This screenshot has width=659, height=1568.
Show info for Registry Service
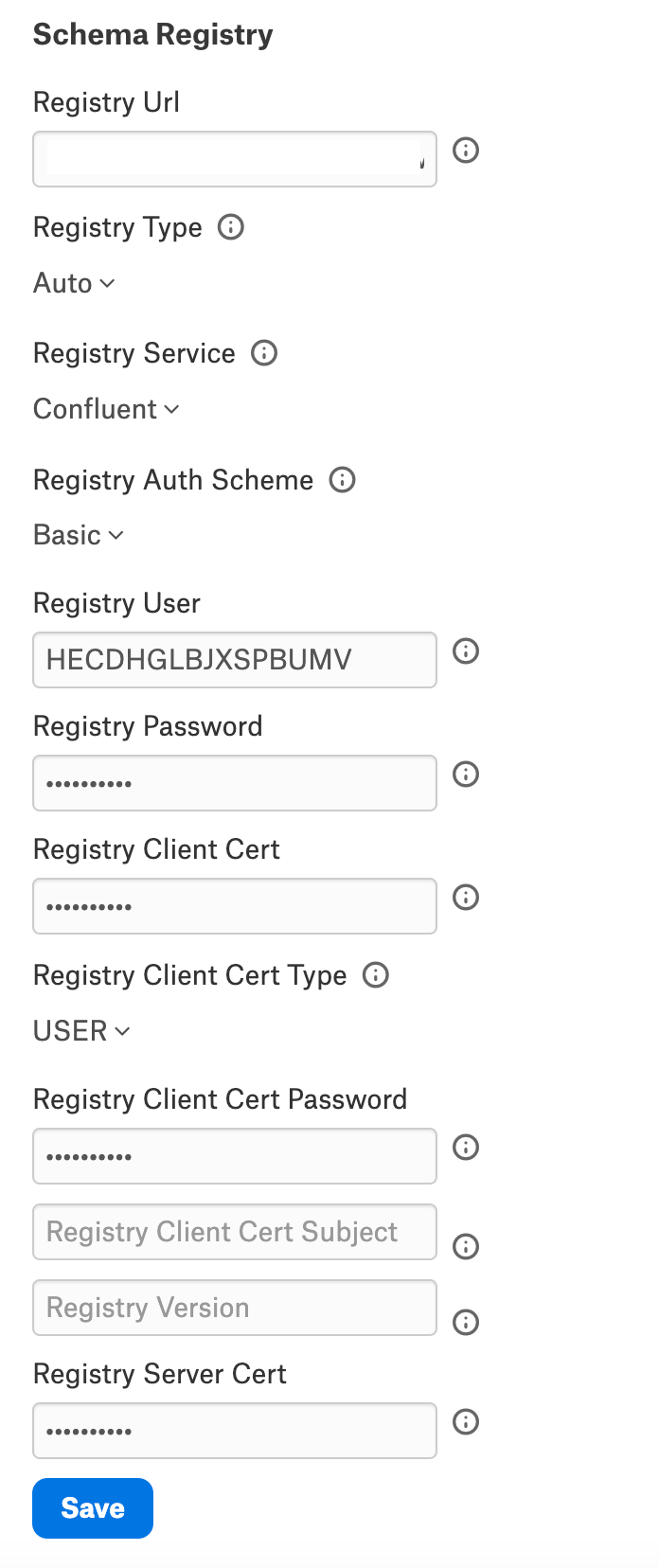click(x=264, y=353)
